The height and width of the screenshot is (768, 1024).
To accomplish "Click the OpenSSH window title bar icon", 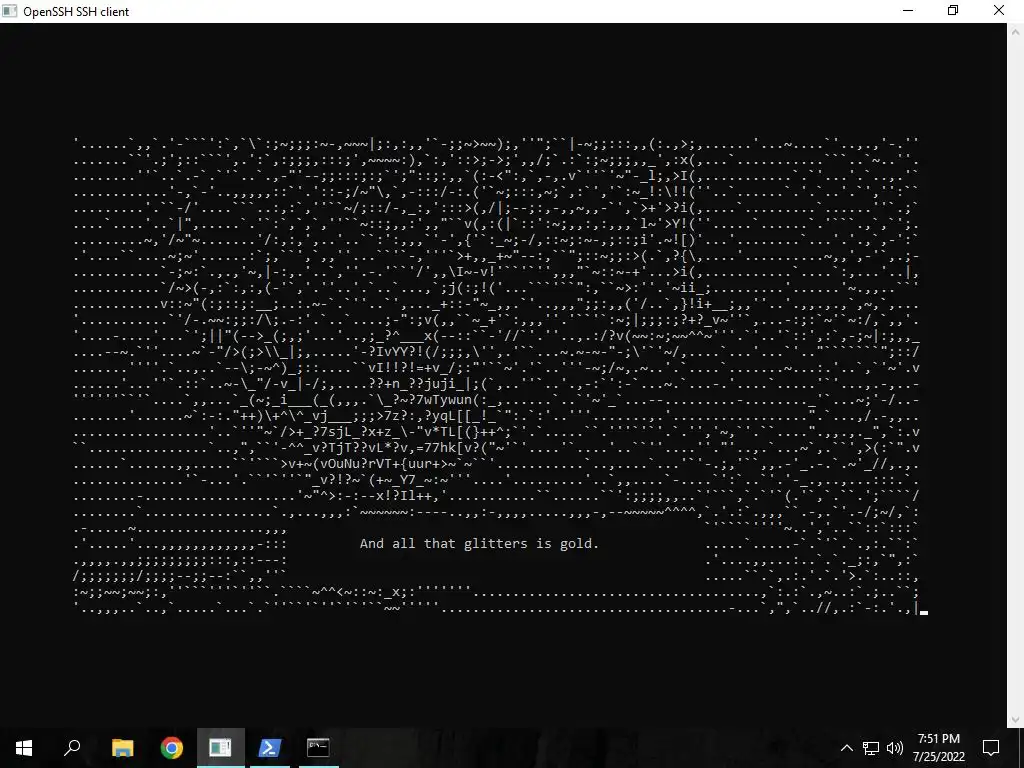I will 9,11.
